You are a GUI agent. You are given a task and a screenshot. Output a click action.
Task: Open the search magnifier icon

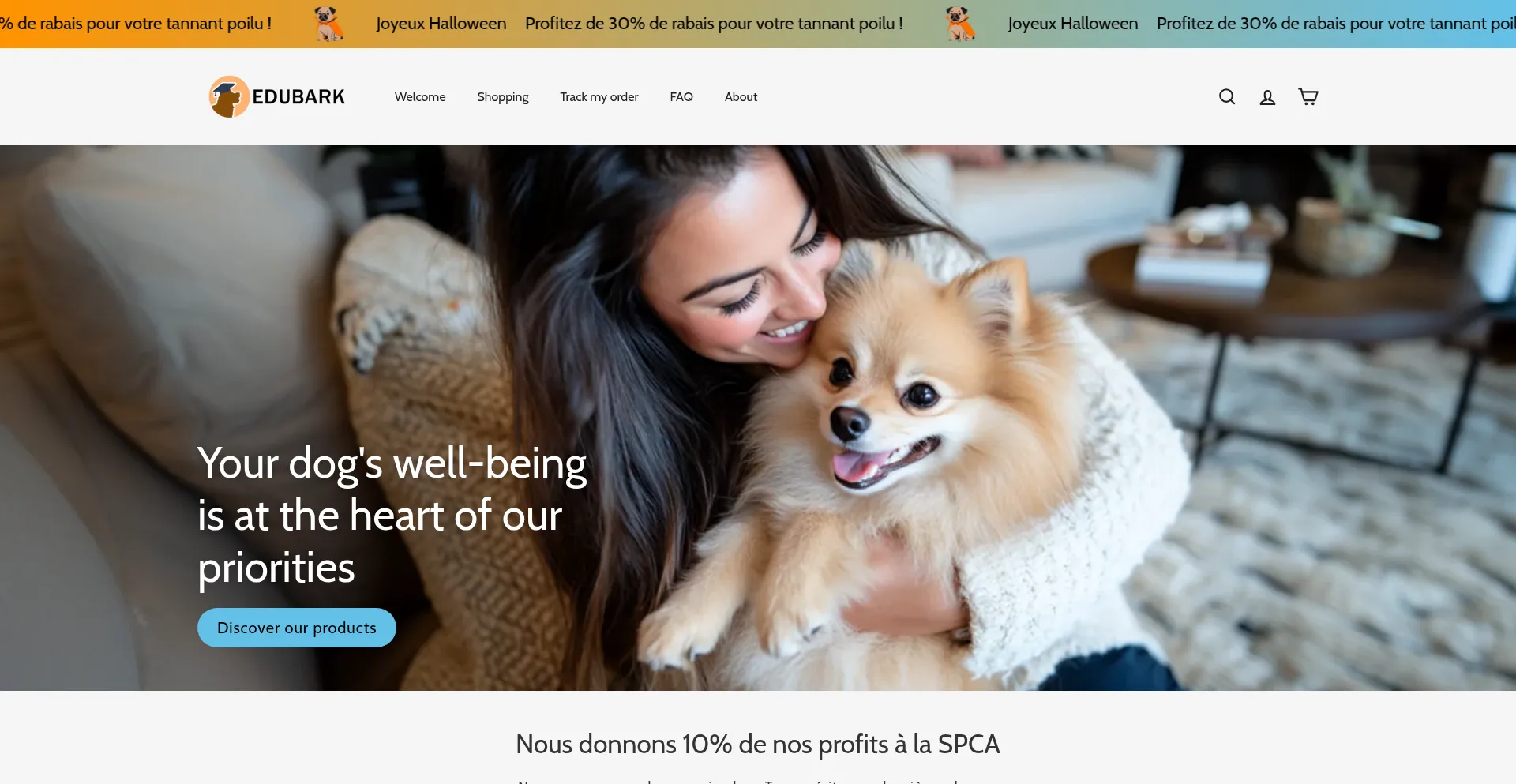(x=1227, y=96)
